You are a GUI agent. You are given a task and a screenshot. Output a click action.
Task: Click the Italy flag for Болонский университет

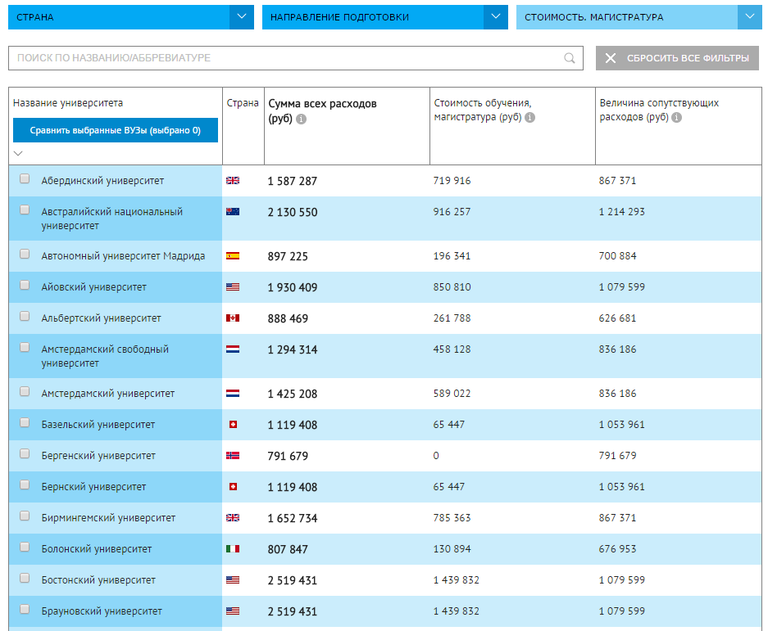(233, 549)
